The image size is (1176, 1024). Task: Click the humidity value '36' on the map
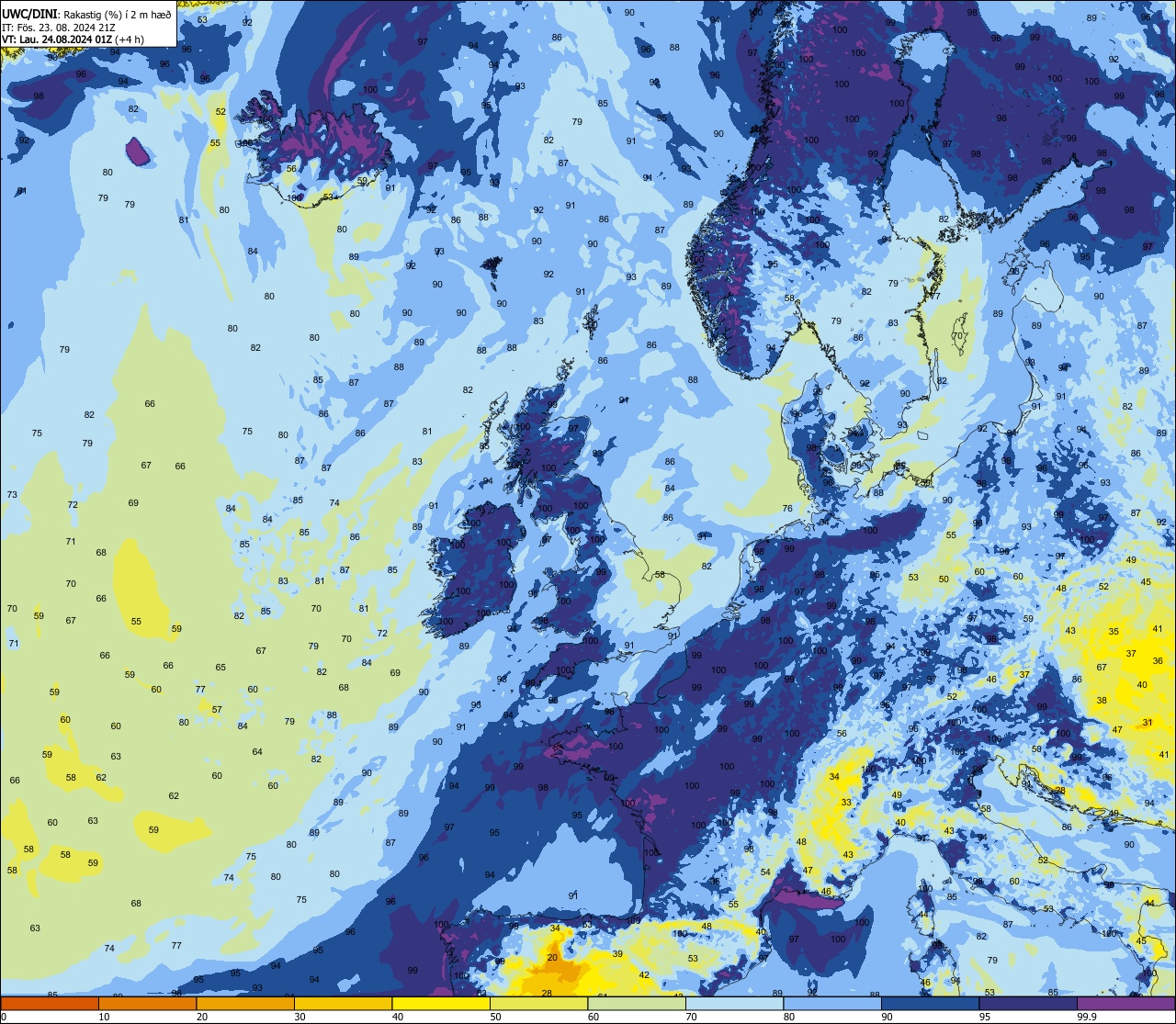[1158, 661]
